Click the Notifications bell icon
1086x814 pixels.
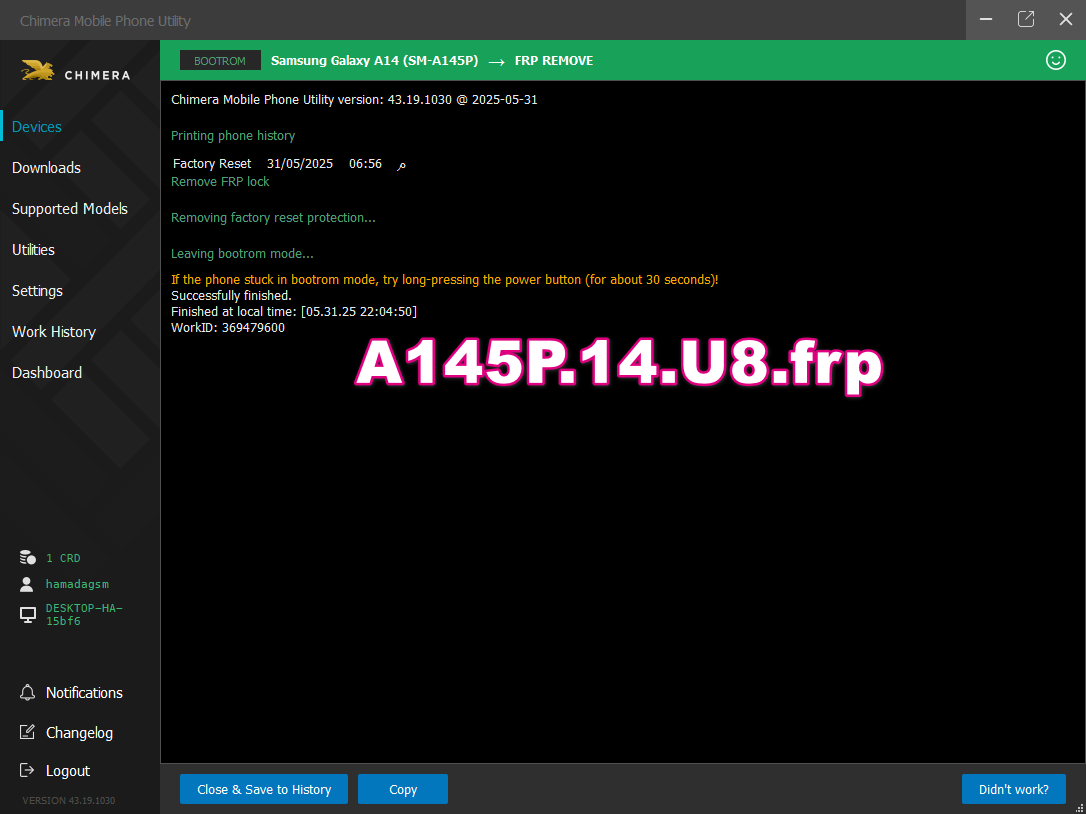[x=27, y=693]
